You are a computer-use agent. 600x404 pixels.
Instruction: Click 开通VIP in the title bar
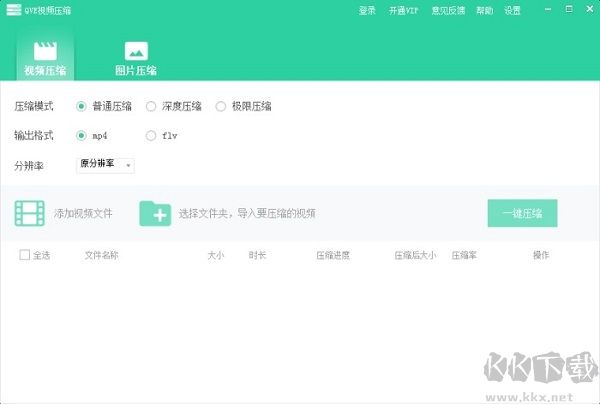pos(403,10)
